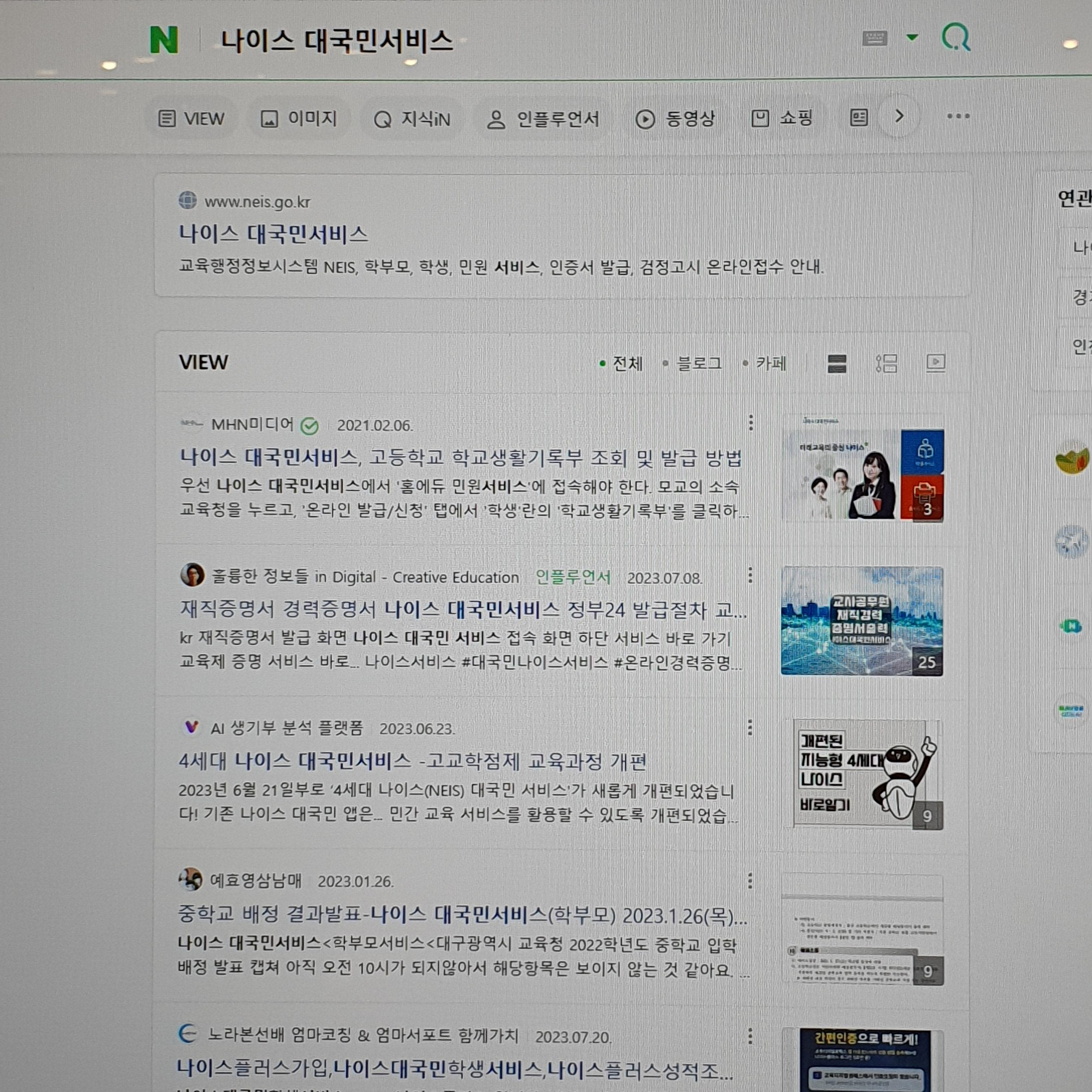Click 훌륭한 정보들 author avatar
This screenshot has height=1092, width=1092.
pos(192,575)
